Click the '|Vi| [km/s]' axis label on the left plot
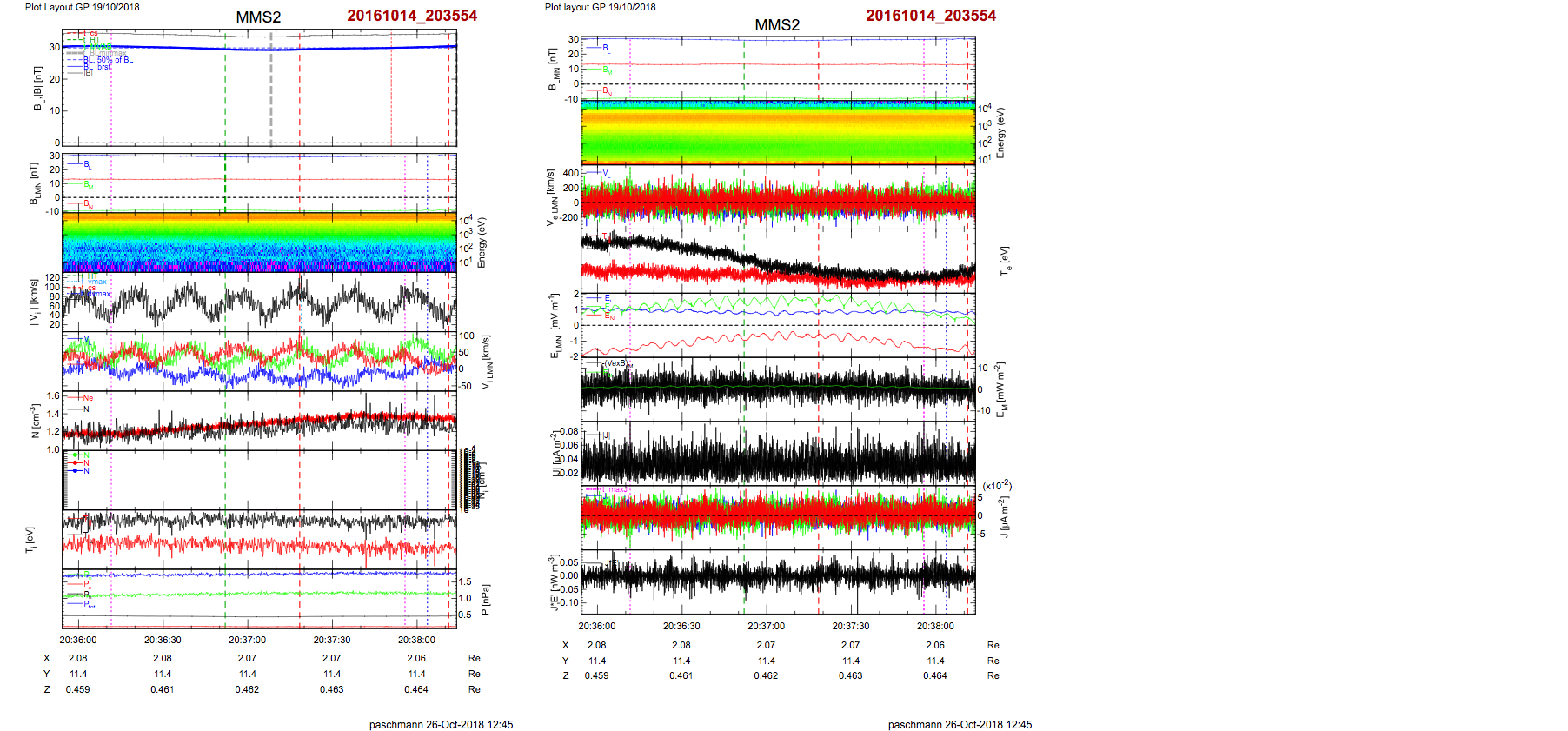This screenshot has width=1568, height=731. point(34,302)
